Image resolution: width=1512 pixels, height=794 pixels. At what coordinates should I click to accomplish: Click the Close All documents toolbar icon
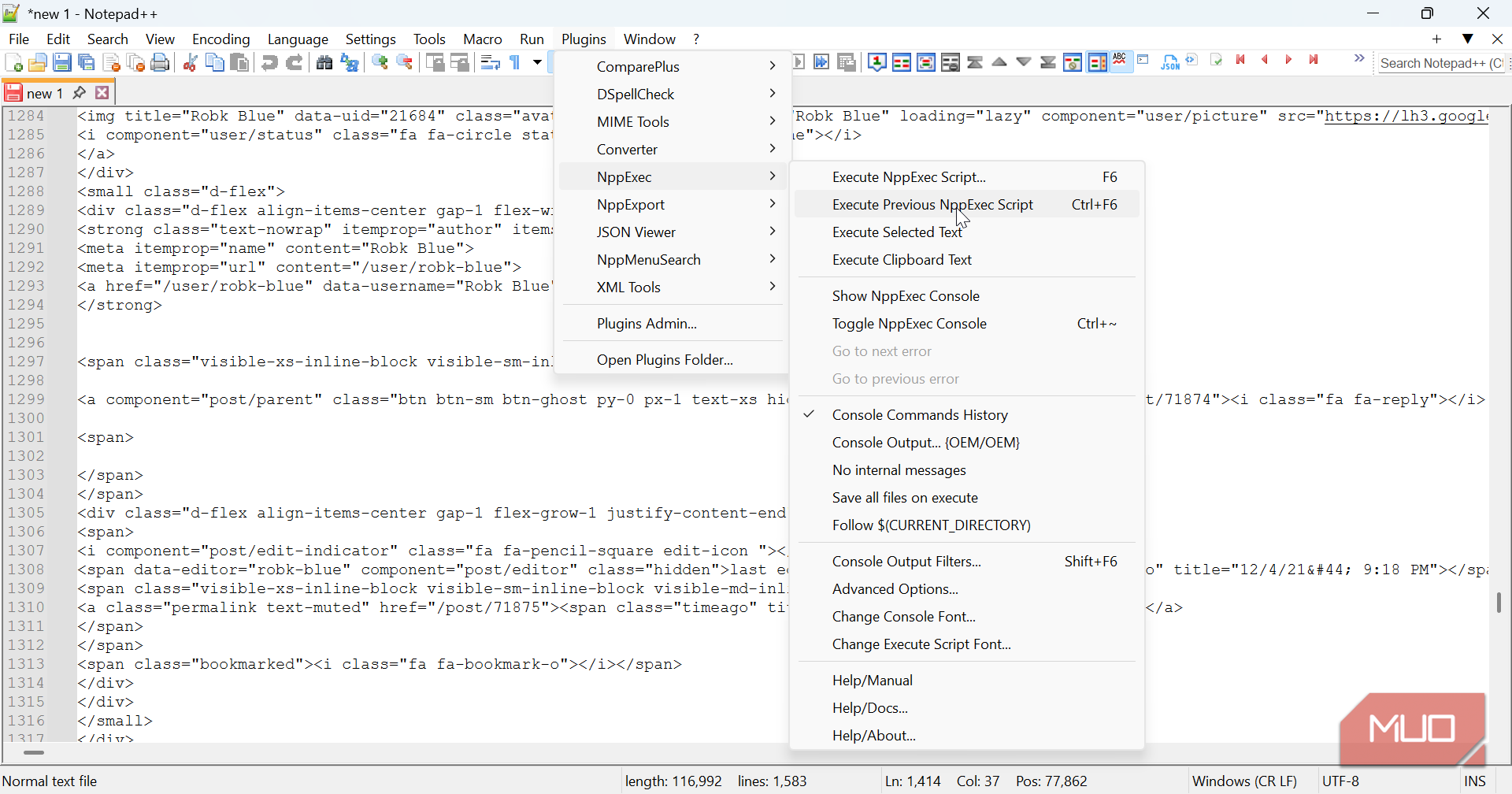tap(136, 63)
